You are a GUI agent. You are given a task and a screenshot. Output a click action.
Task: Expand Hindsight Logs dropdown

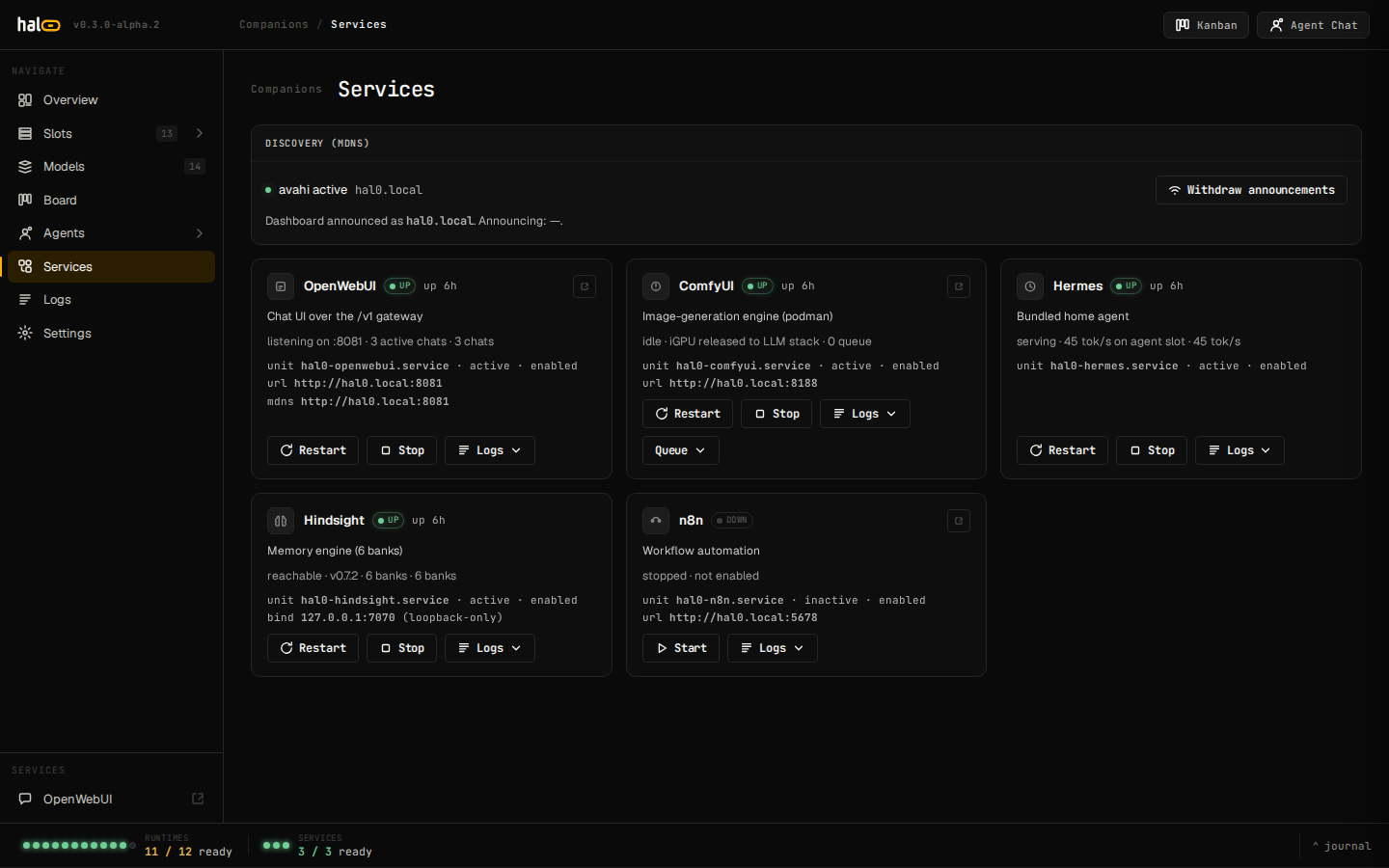click(x=490, y=648)
